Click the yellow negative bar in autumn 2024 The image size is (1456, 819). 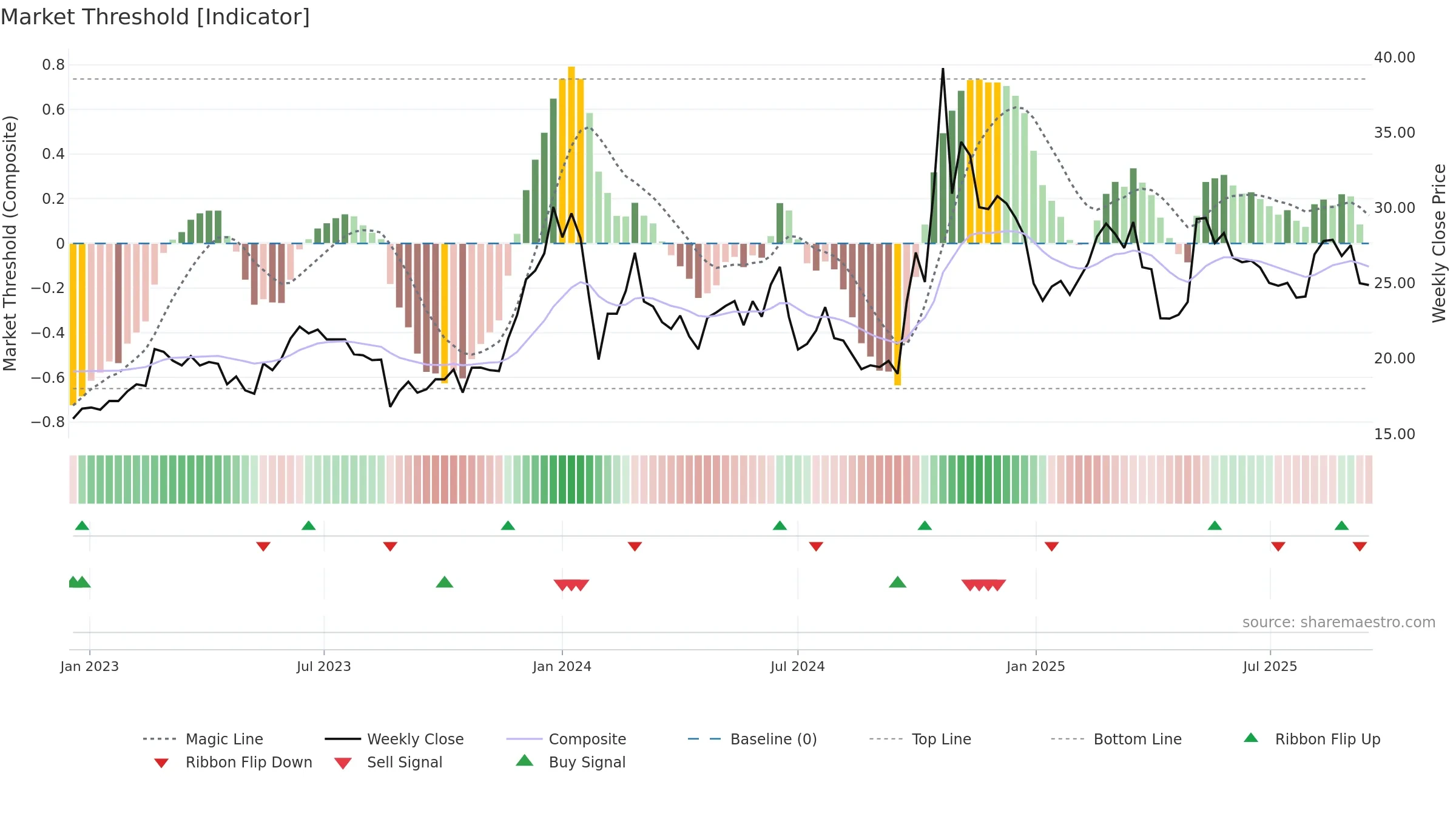897,314
